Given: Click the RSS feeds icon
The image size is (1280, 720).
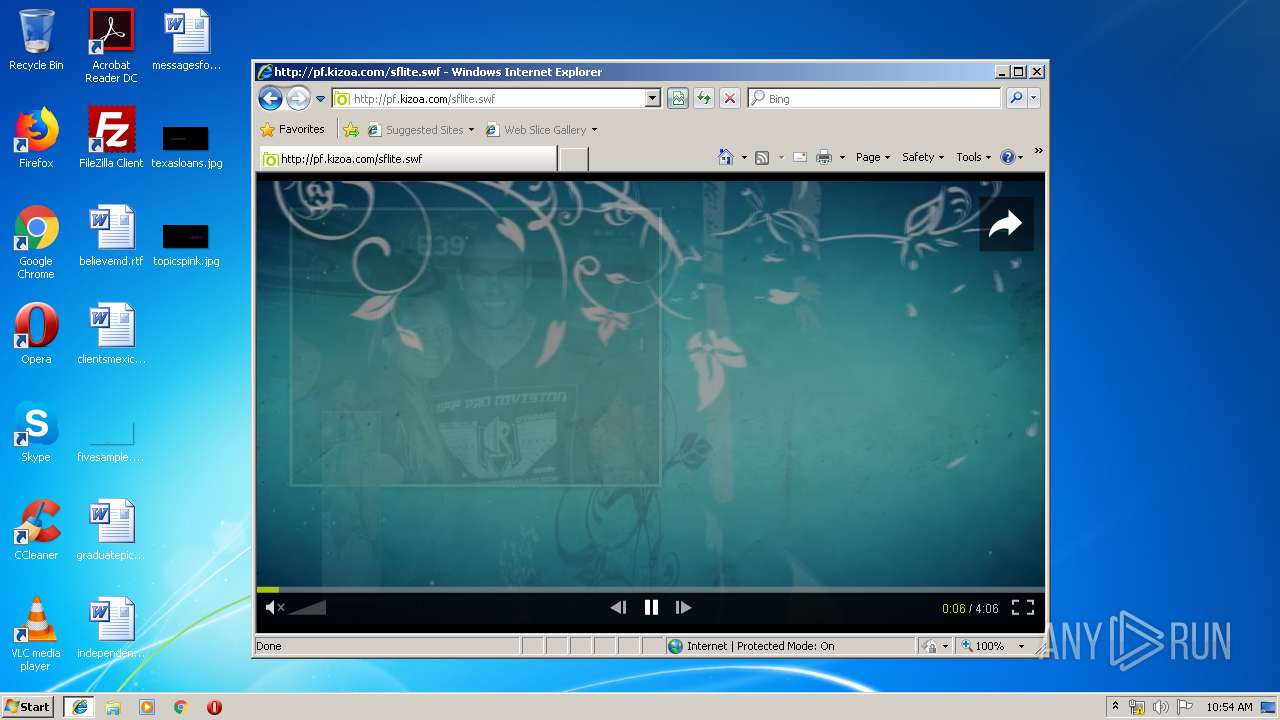Looking at the screenshot, I should click(762, 157).
